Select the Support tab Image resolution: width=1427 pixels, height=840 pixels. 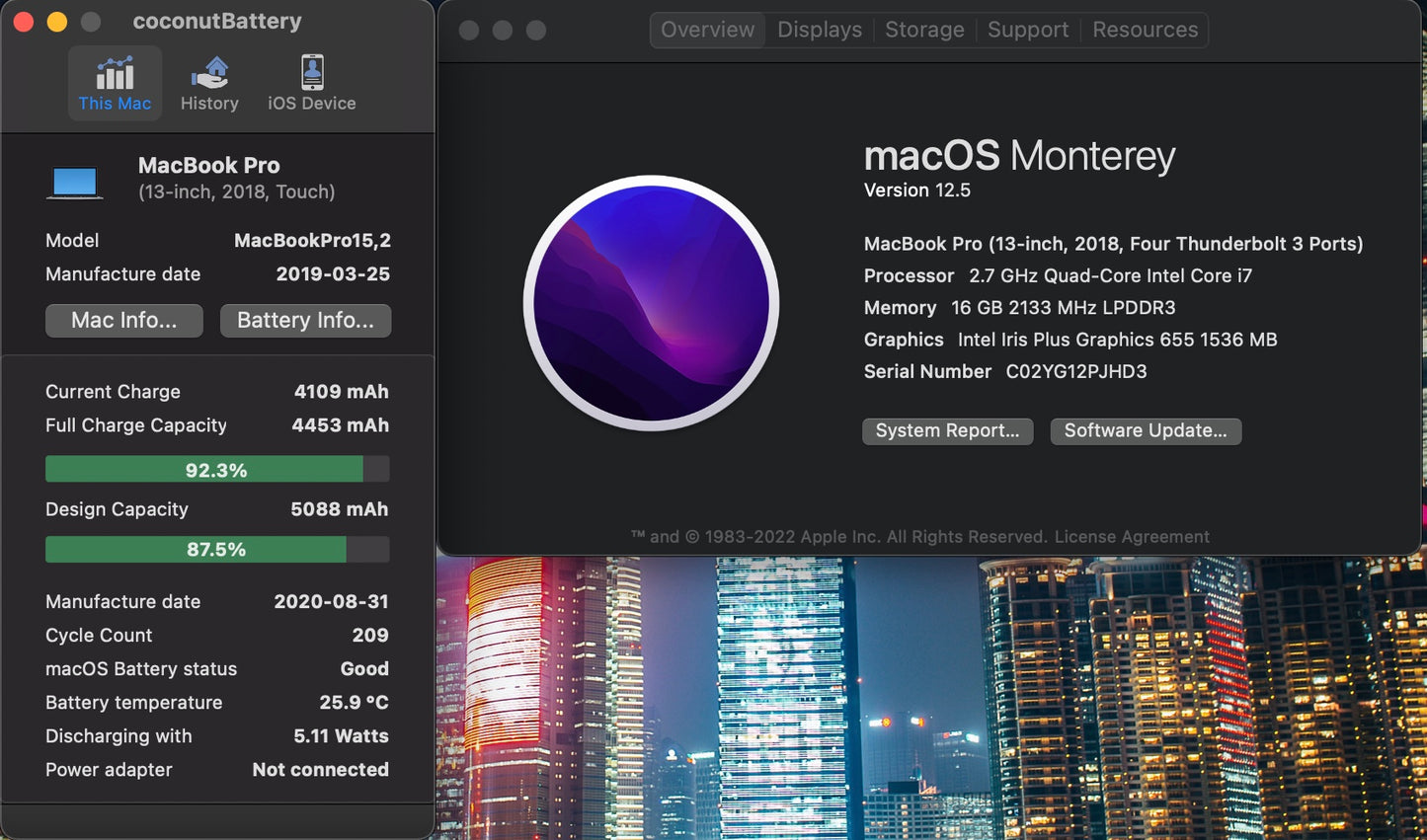point(1028,30)
